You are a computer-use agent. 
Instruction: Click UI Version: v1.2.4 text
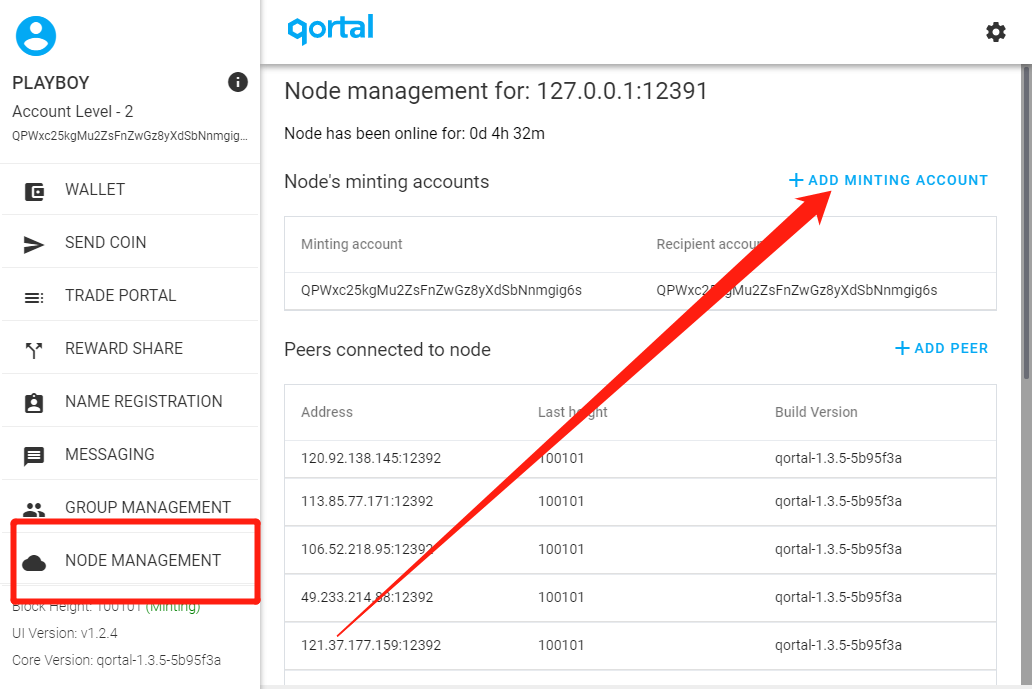pyautogui.click(x=64, y=633)
